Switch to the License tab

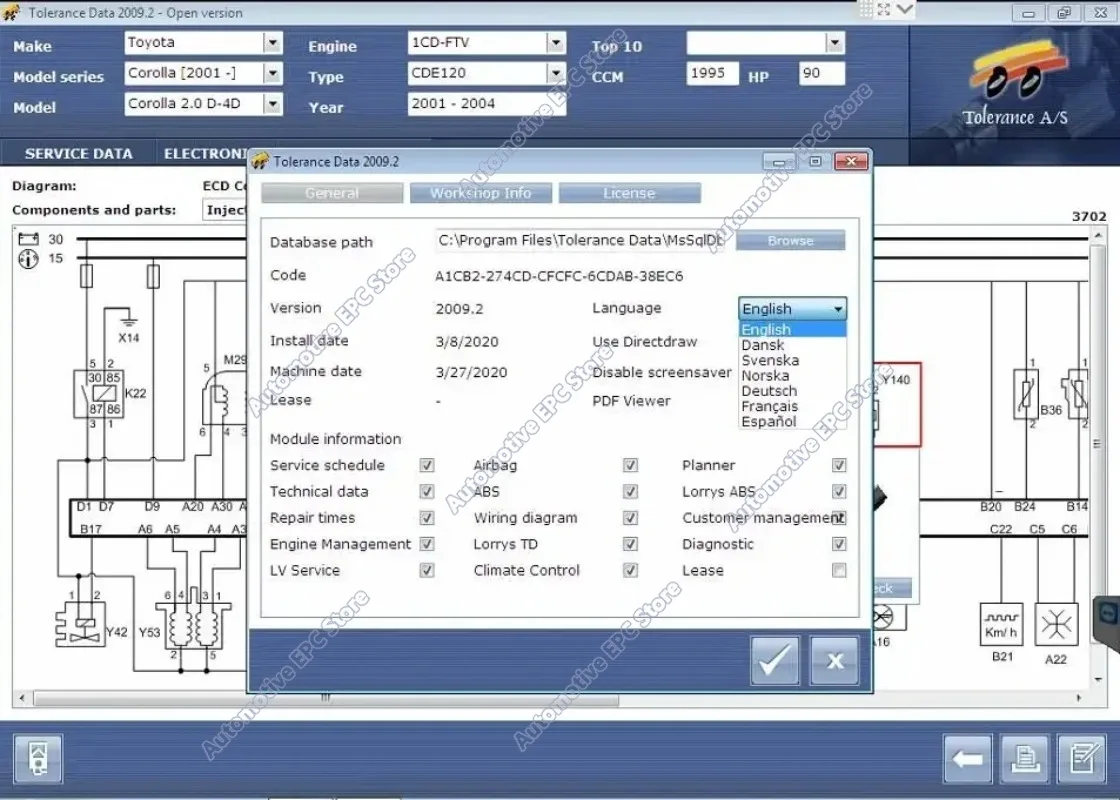click(x=629, y=193)
